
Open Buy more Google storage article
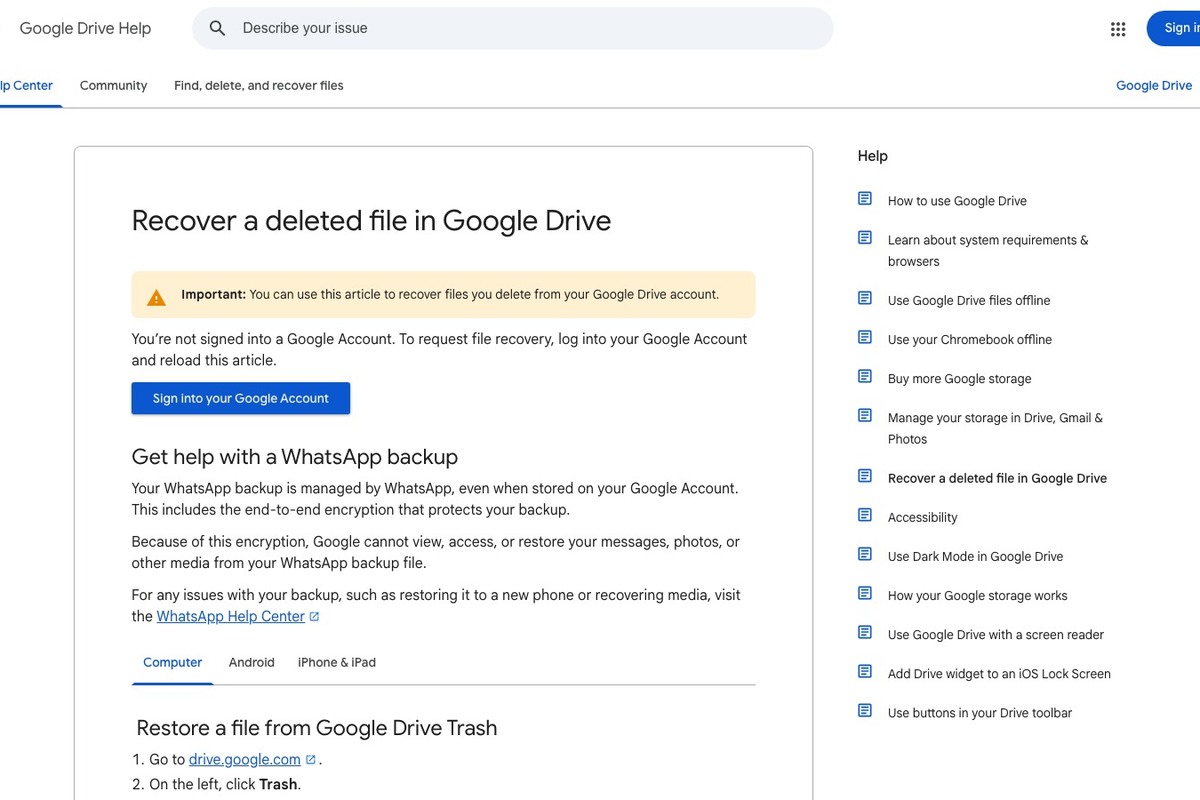point(959,378)
